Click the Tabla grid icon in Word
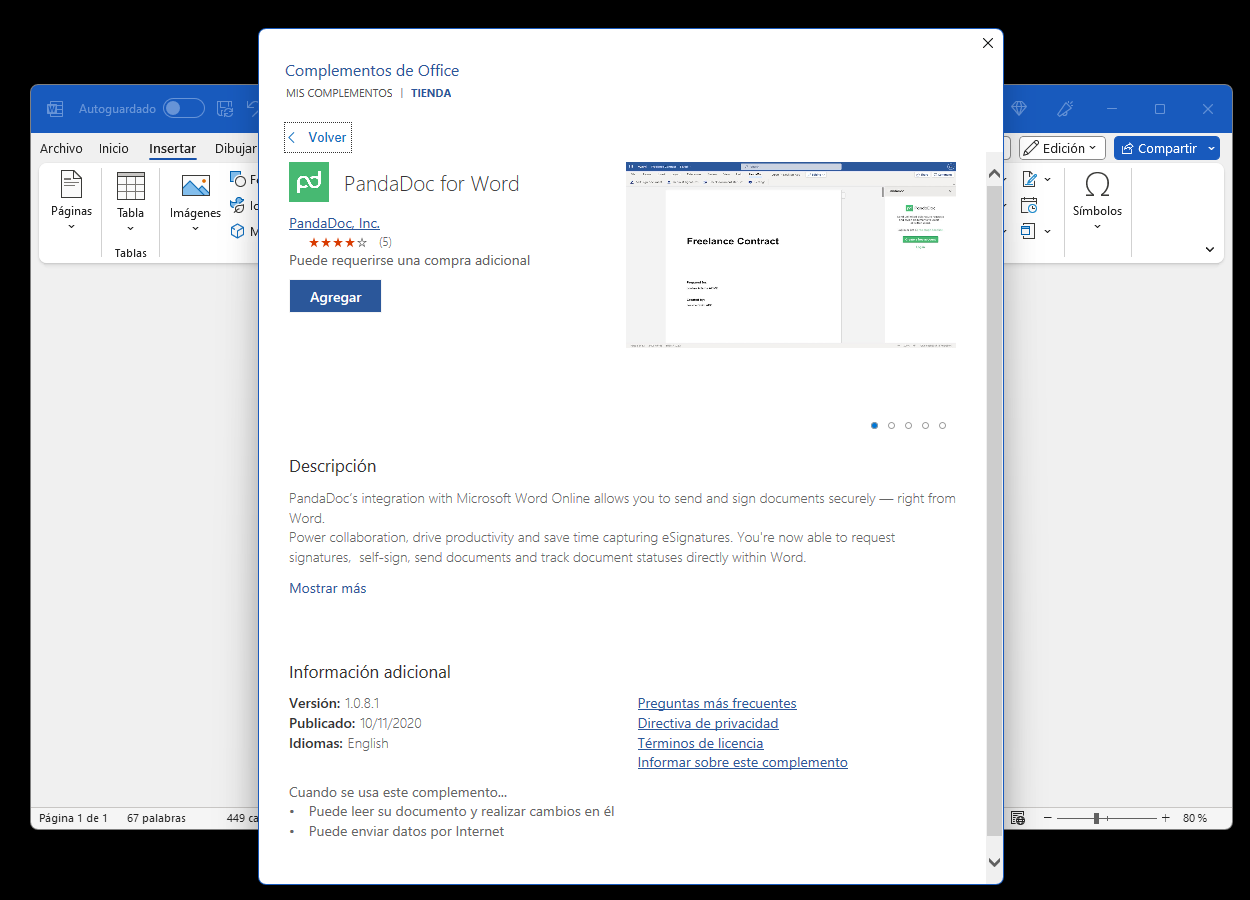Screen dimensions: 1250x900 131,186
